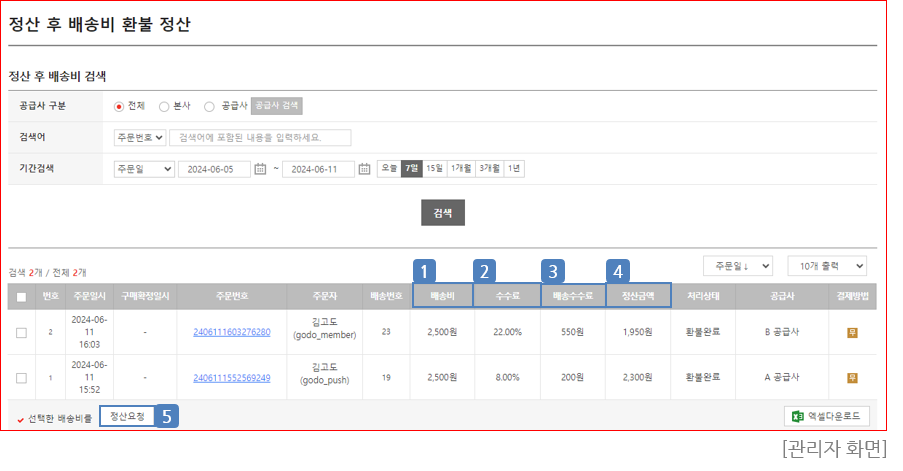Click the Excel icon on 엑셀다운로드
This screenshot has width=903, height=471.
798,416
